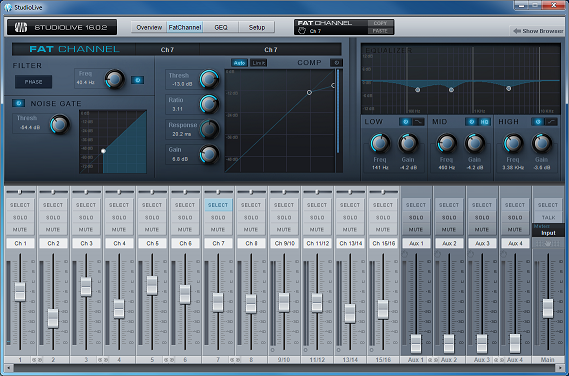This screenshot has height=376, width=569.
Task: Solo channel Ch 5
Action: point(152,217)
